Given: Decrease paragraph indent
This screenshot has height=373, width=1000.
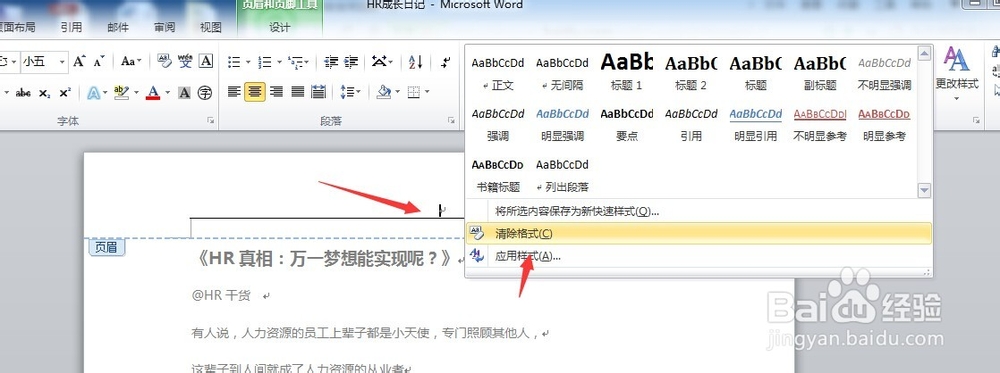Looking at the screenshot, I should 331,62.
